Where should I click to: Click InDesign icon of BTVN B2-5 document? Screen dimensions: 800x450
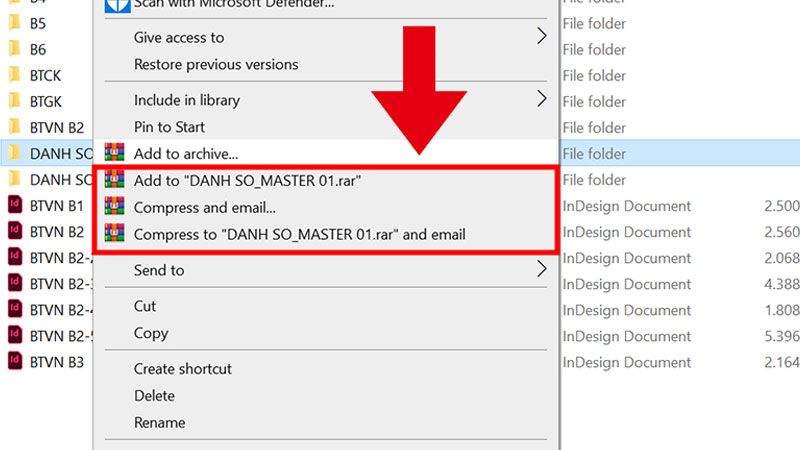[x=15, y=335]
